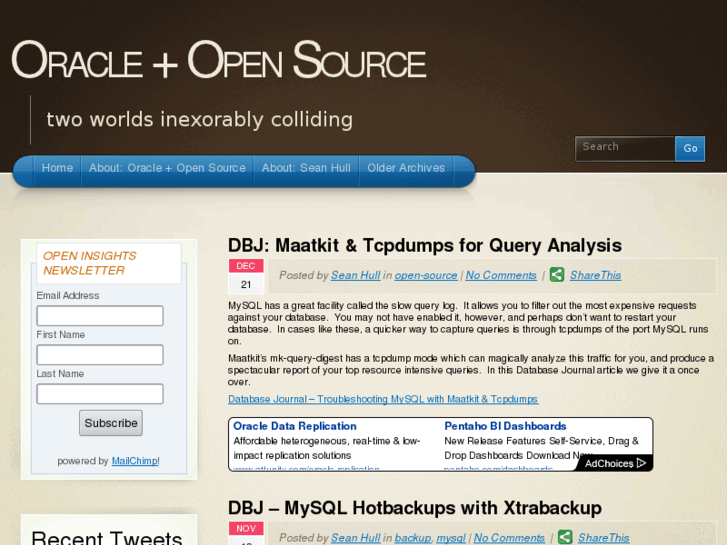727x545 pixels.
Task: Open the Home menu item
Action: 57,168
